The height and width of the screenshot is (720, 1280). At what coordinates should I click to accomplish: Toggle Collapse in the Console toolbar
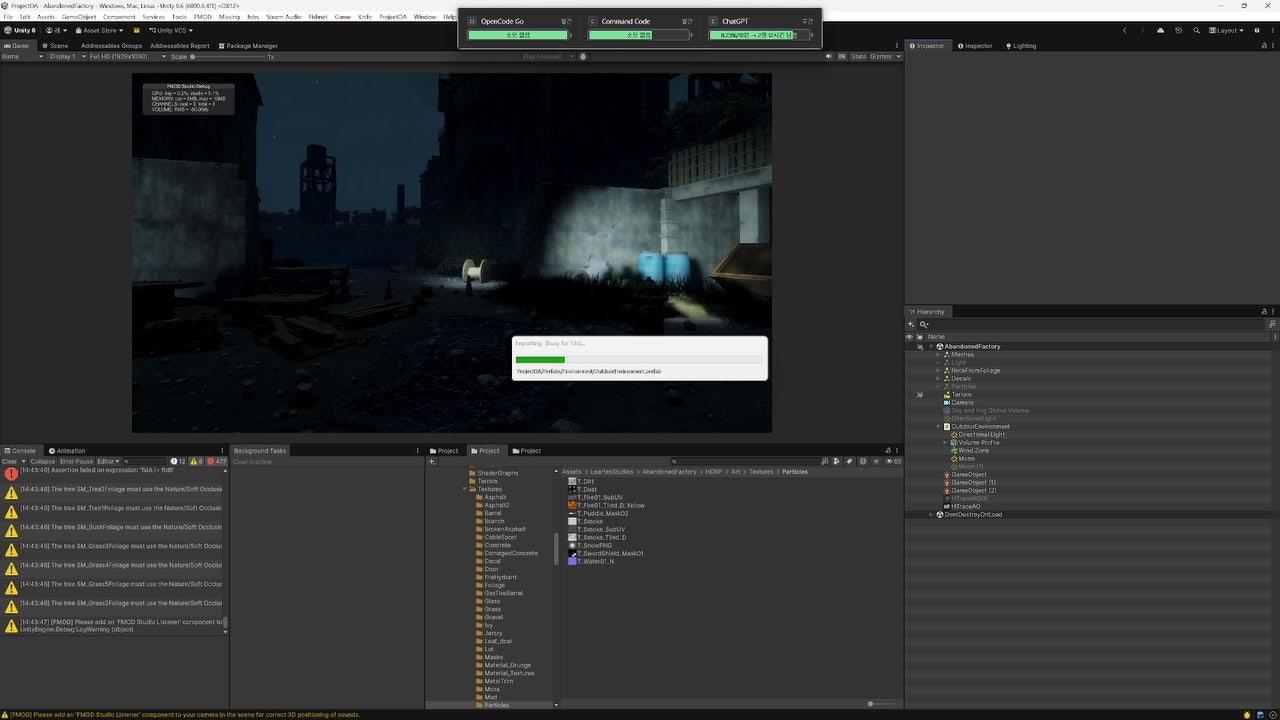43,461
